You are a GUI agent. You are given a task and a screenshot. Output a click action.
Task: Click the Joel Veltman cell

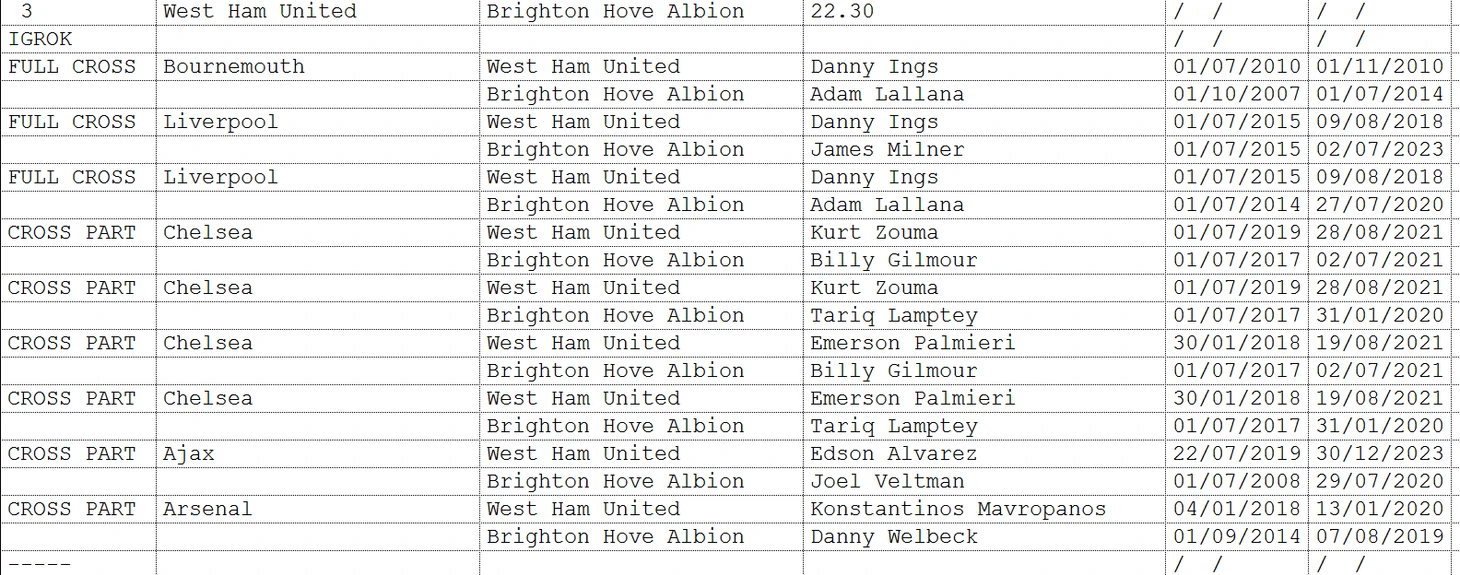pos(983,481)
